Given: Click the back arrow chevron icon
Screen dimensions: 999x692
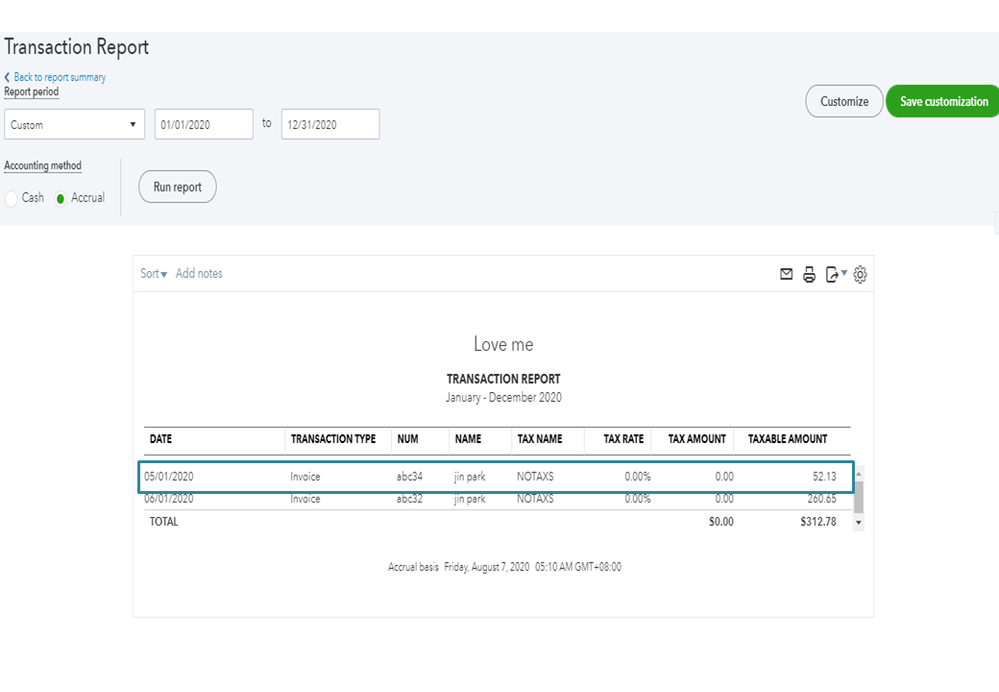Looking at the screenshot, I should (x=8, y=77).
